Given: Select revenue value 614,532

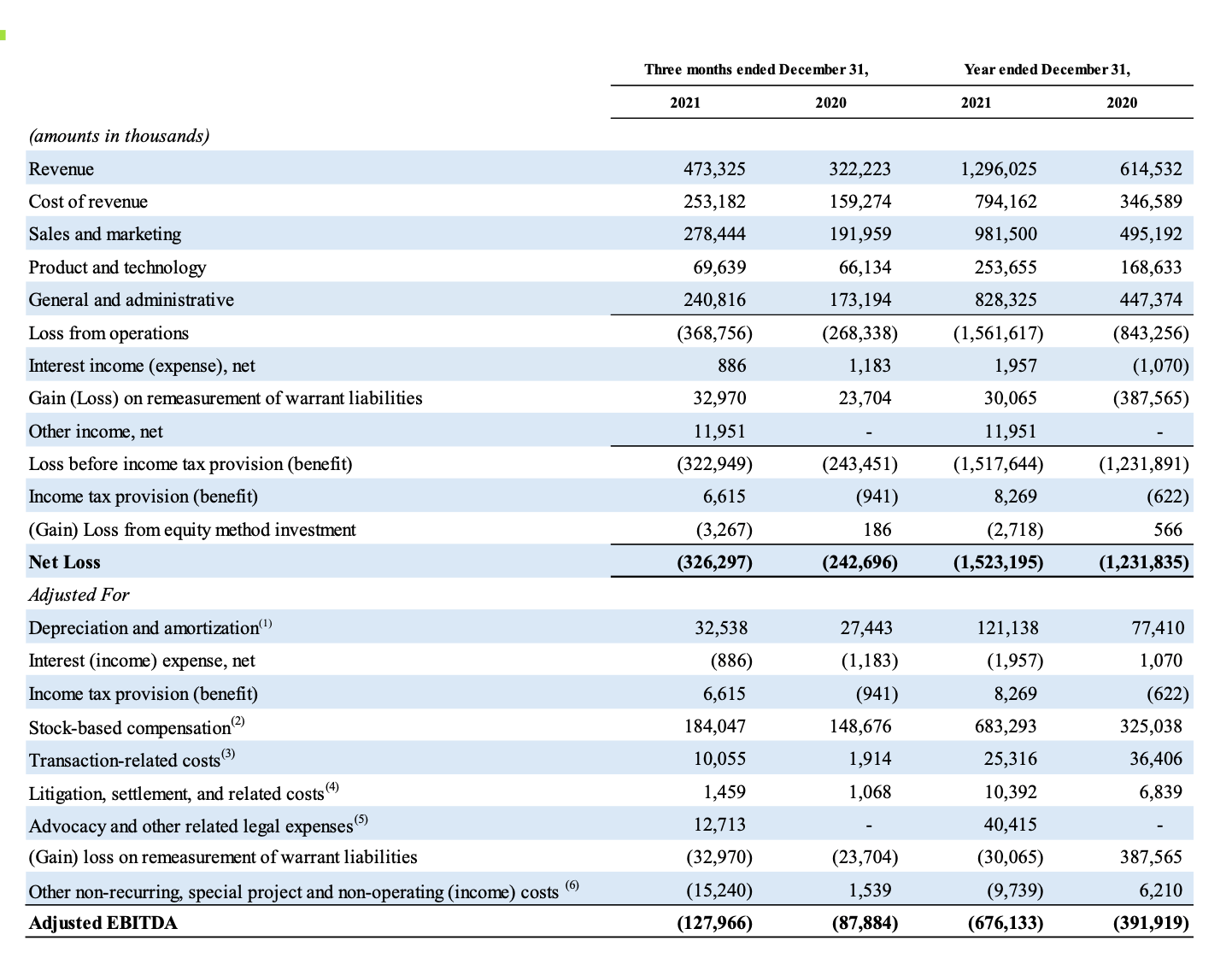Looking at the screenshot, I should pos(1151,169).
